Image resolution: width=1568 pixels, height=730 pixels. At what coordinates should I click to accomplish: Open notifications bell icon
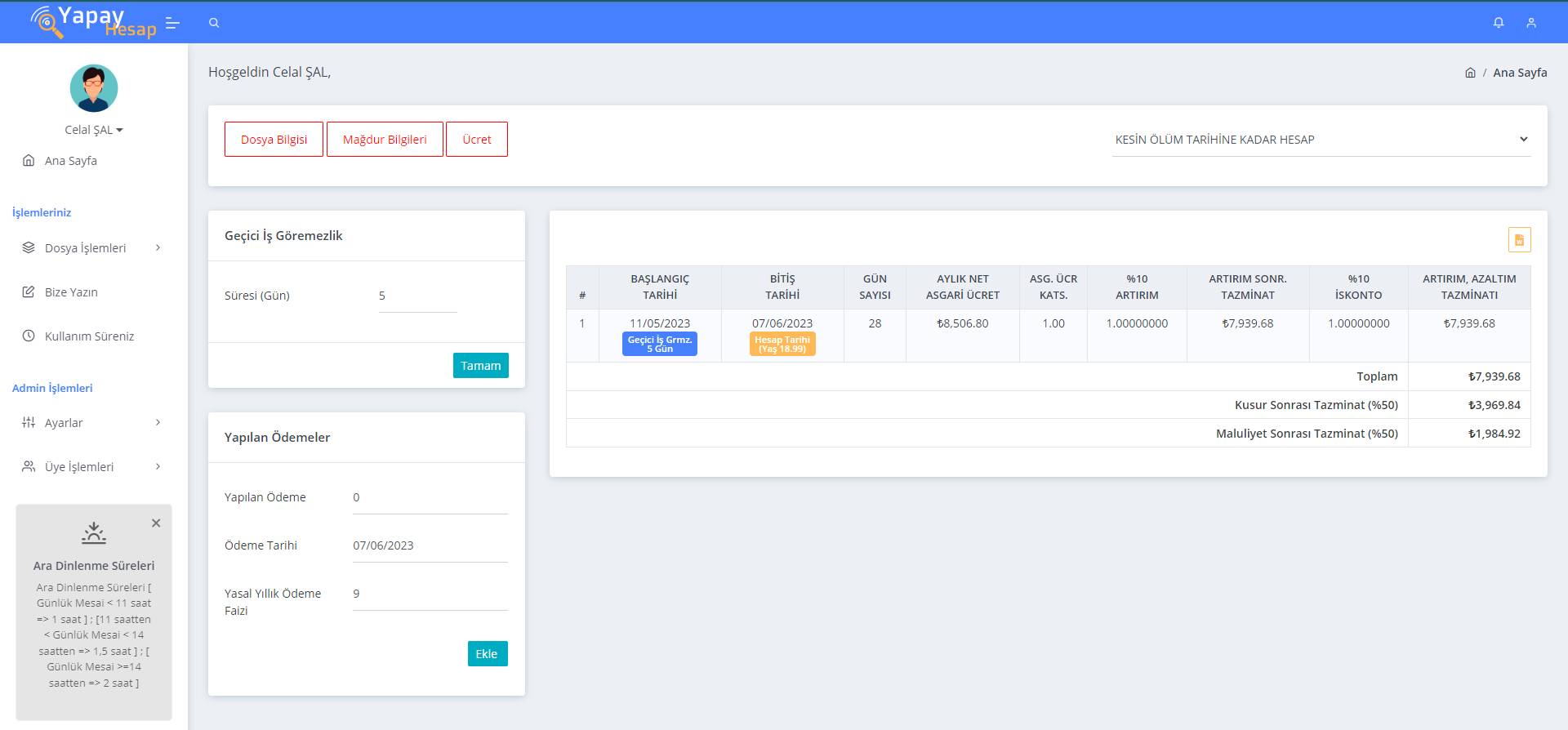pyautogui.click(x=1499, y=23)
